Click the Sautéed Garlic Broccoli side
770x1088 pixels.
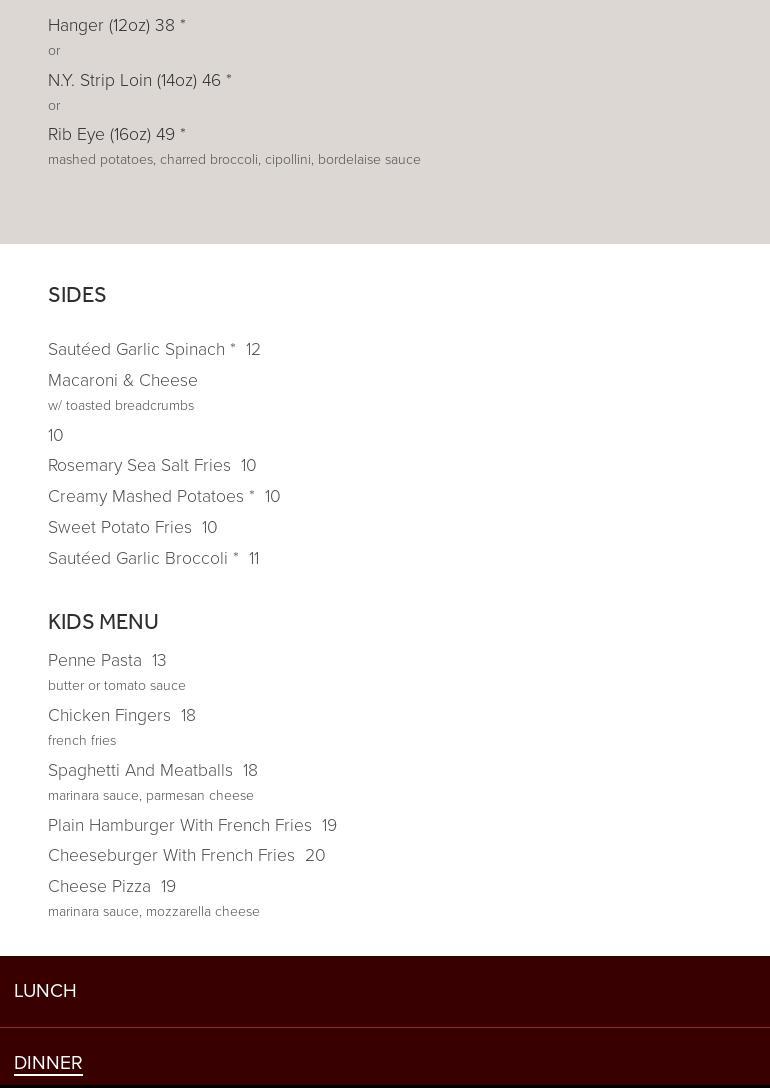138,558
